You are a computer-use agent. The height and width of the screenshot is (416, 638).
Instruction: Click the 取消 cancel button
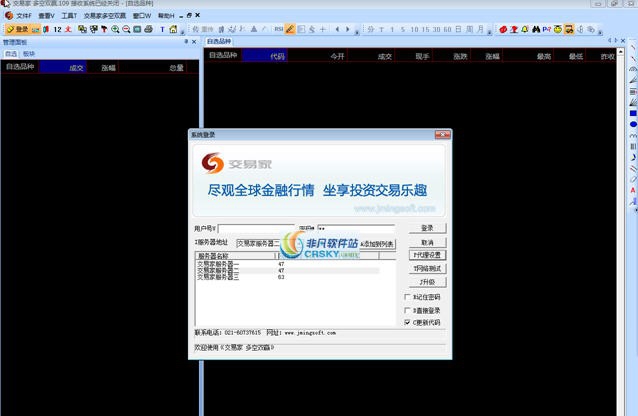(x=427, y=242)
